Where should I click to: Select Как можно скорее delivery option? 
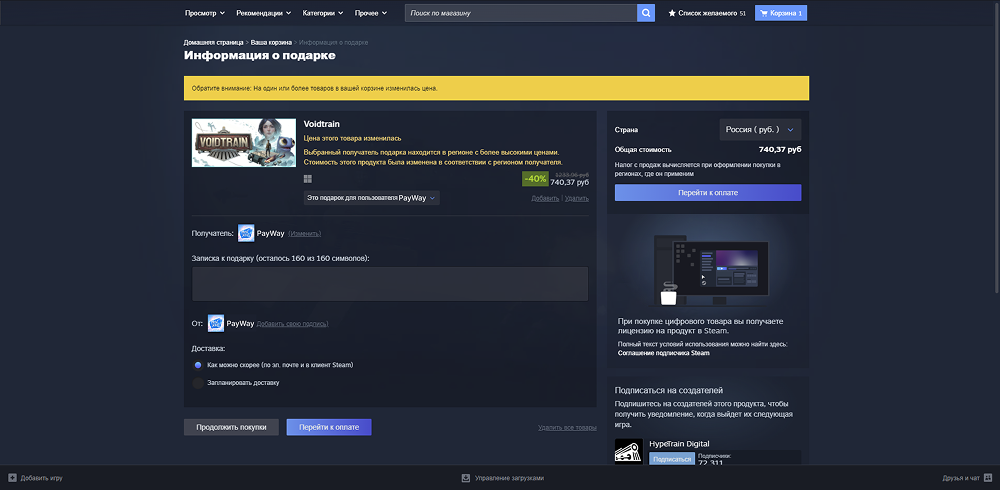[198, 365]
